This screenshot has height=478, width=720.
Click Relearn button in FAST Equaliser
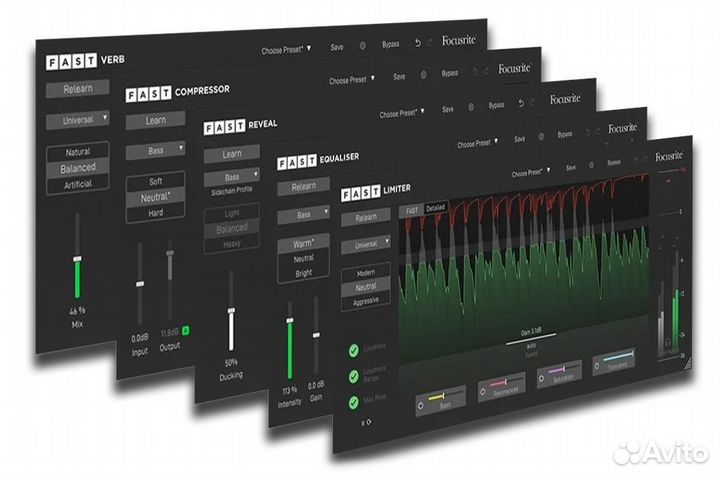pos(304,186)
